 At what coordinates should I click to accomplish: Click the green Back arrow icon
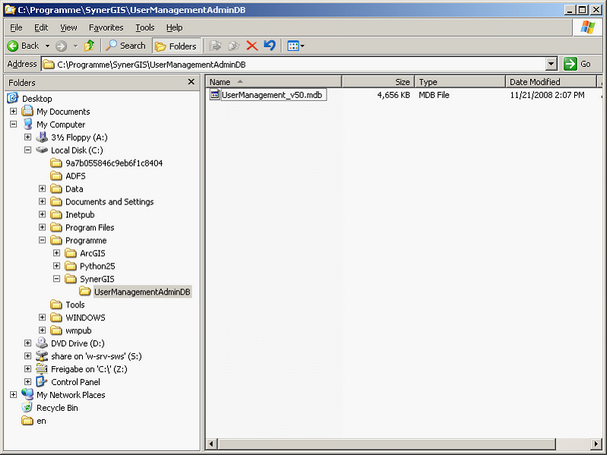[13, 46]
